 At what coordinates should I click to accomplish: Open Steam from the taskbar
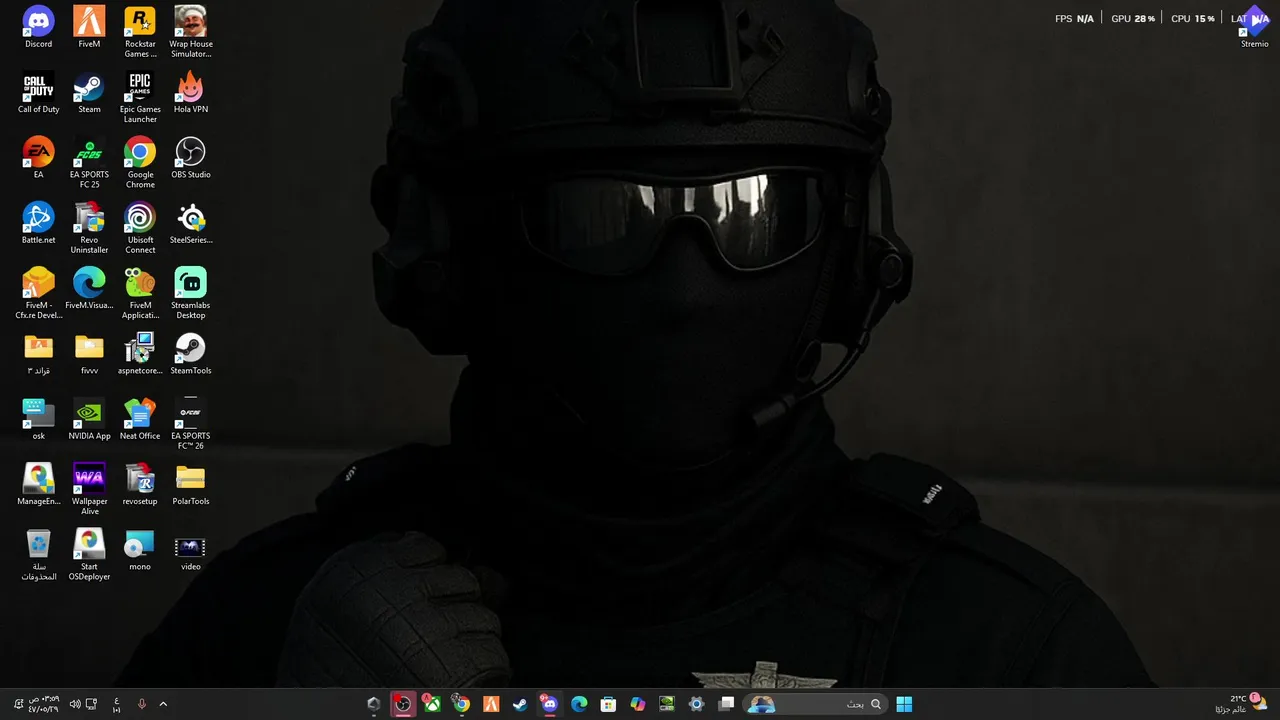pyautogui.click(x=520, y=704)
